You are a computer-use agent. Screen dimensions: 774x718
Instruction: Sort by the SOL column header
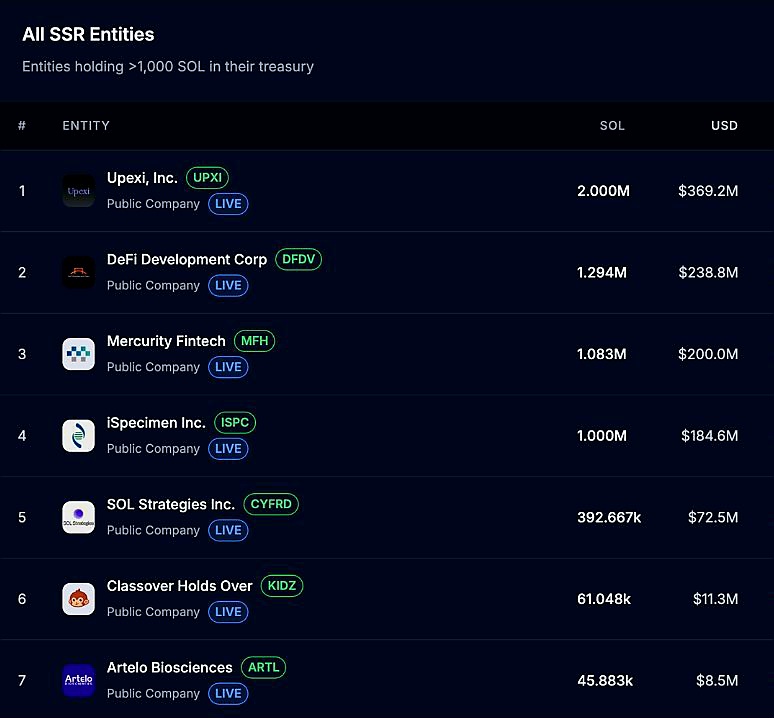[x=612, y=126]
